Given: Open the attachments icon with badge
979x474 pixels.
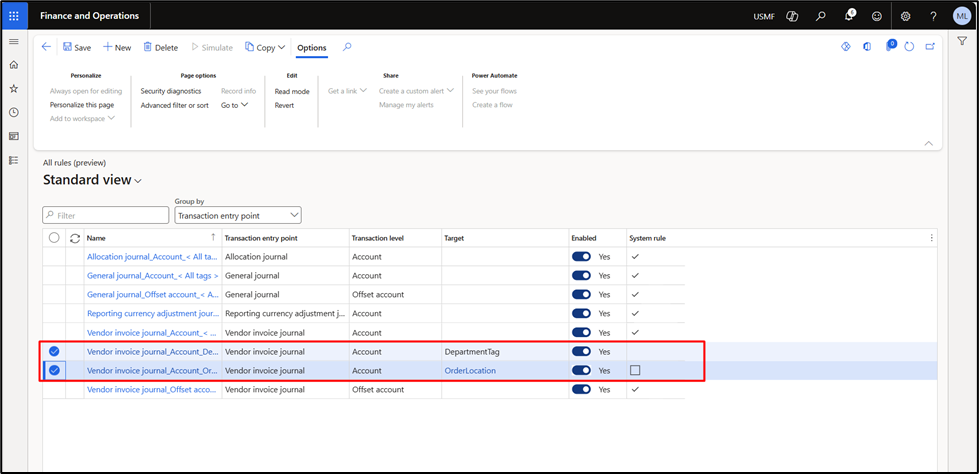Looking at the screenshot, I should 891,46.
